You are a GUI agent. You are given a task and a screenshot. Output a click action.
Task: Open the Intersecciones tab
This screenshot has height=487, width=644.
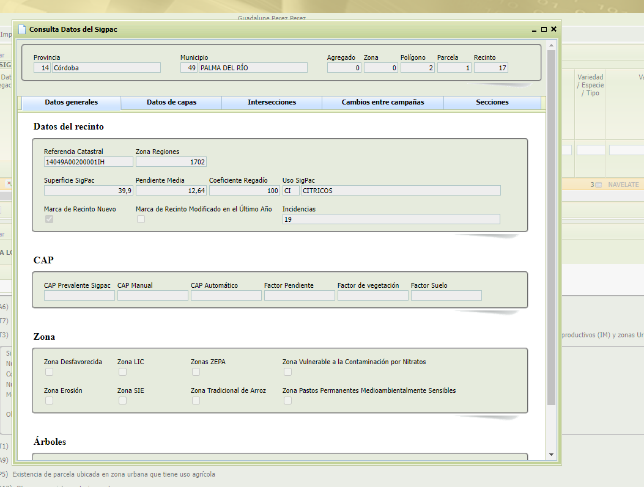[271, 103]
